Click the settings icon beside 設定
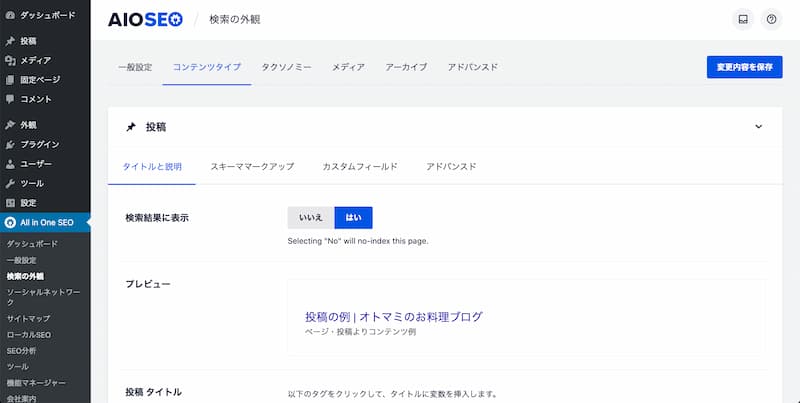The image size is (800, 403). pos(10,203)
